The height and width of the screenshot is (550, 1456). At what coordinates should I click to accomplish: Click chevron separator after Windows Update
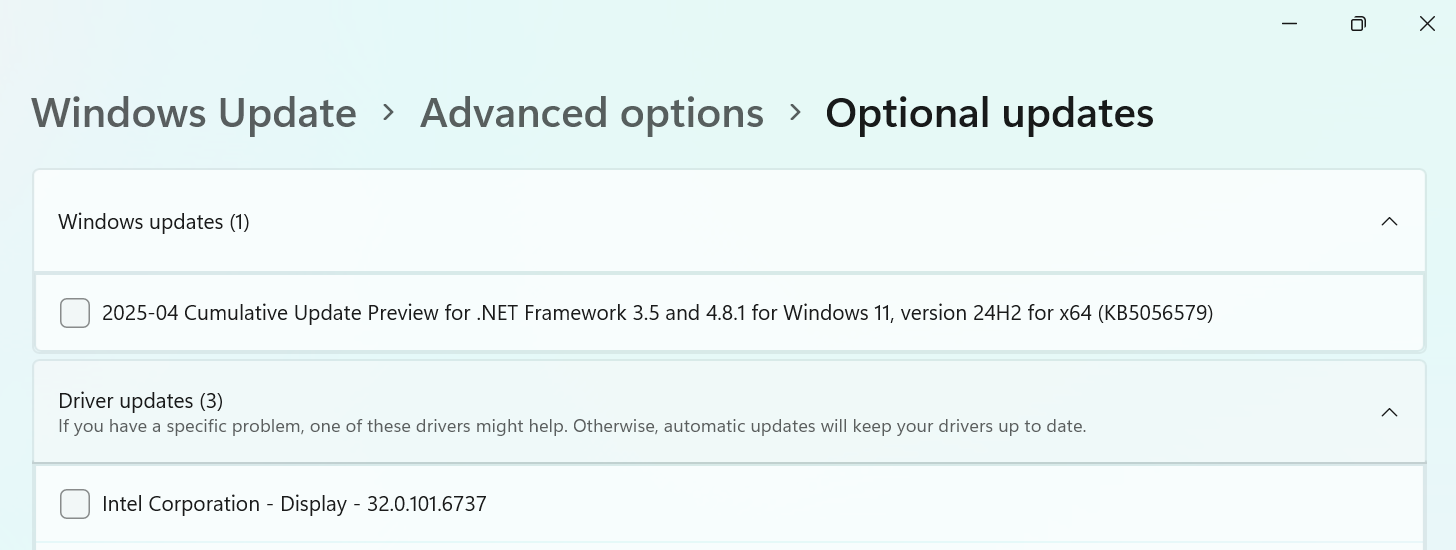pos(389,113)
